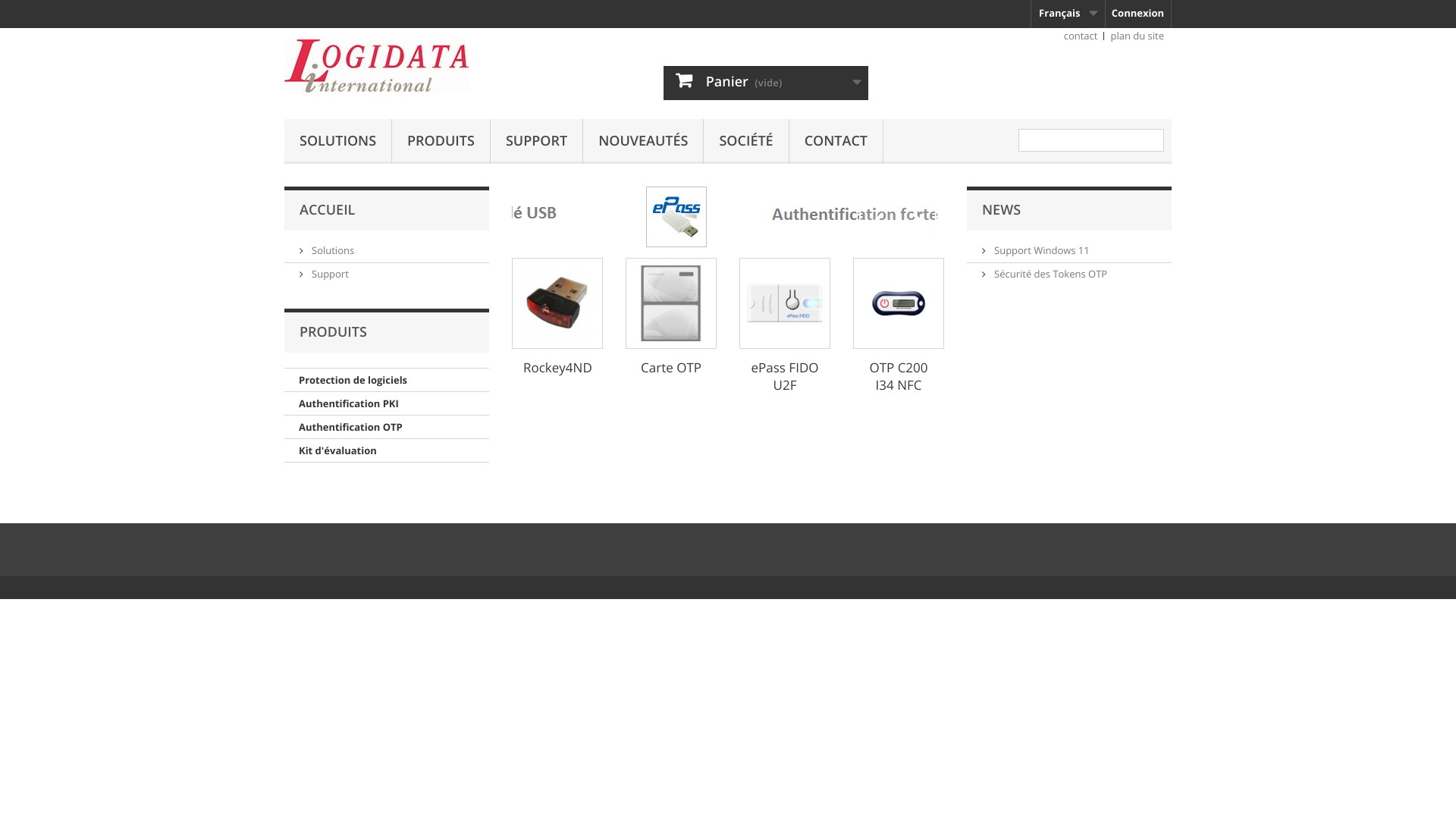The image size is (1456, 819).
Task: Open the Rockey4ND product image
Action: [557, 303]
